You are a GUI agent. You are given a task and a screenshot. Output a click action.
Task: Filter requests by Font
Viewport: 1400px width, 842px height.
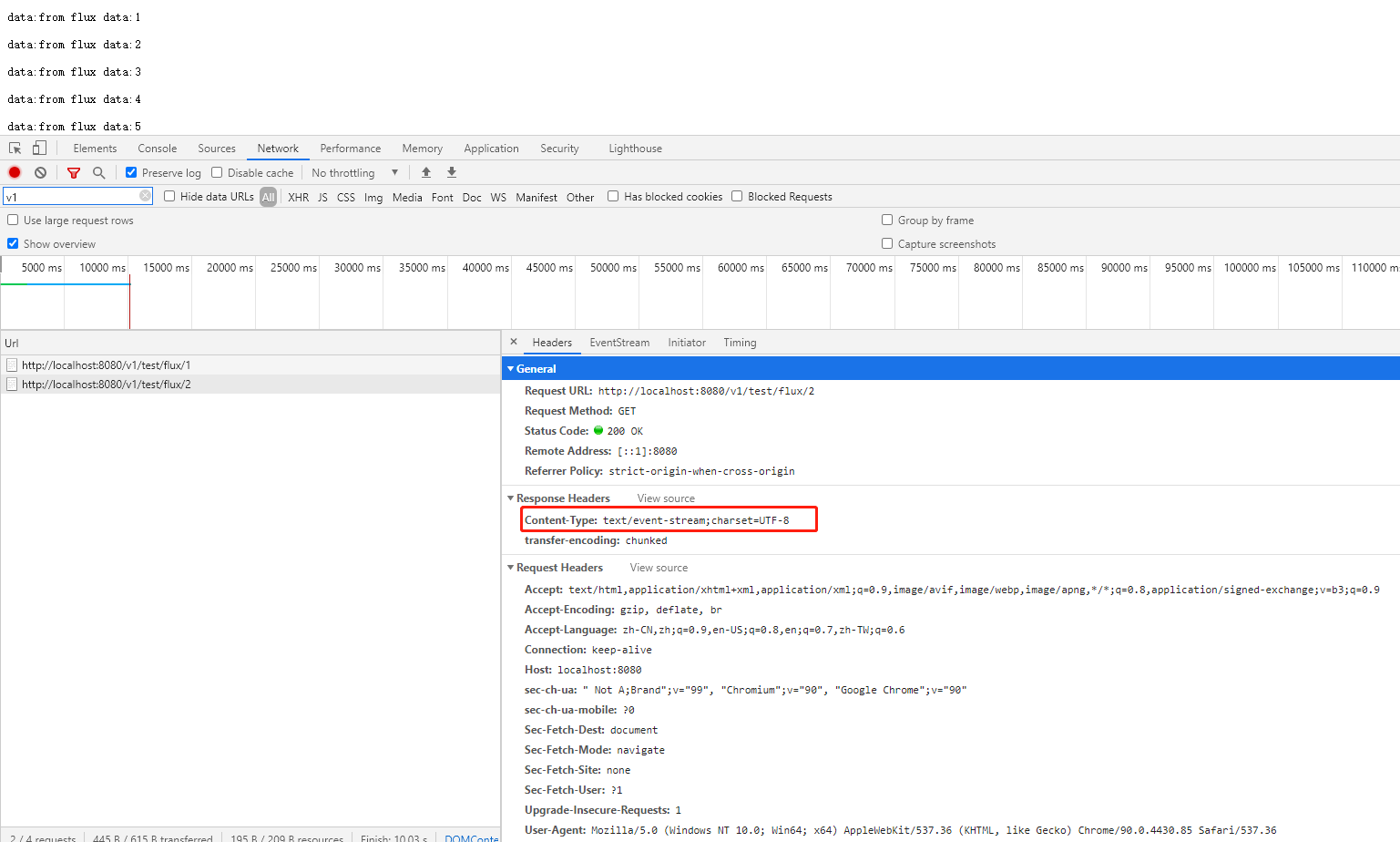443,197
